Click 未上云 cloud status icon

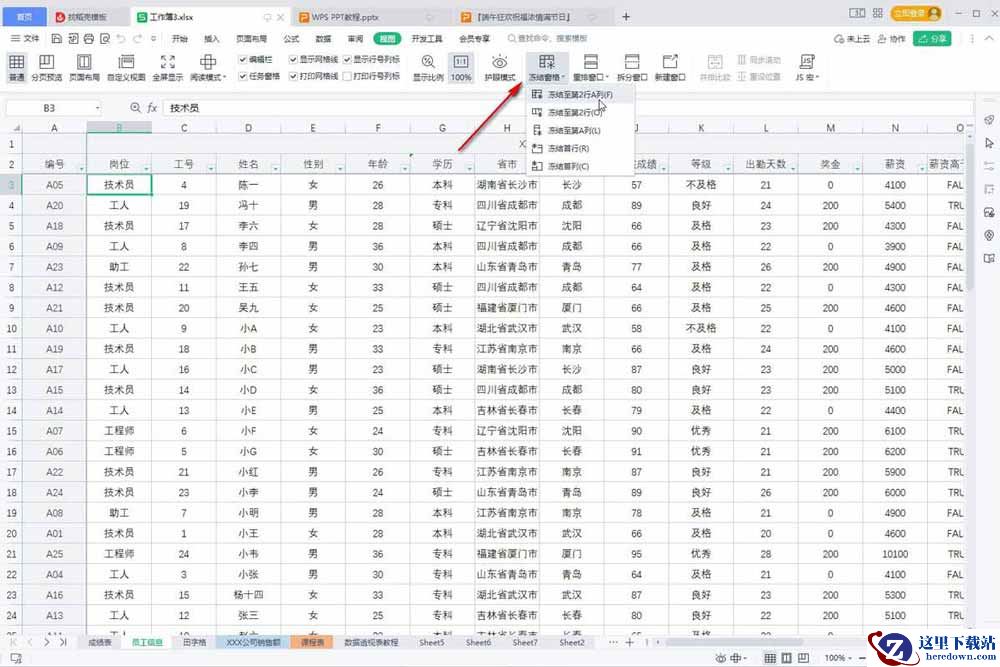pos(851,39)
